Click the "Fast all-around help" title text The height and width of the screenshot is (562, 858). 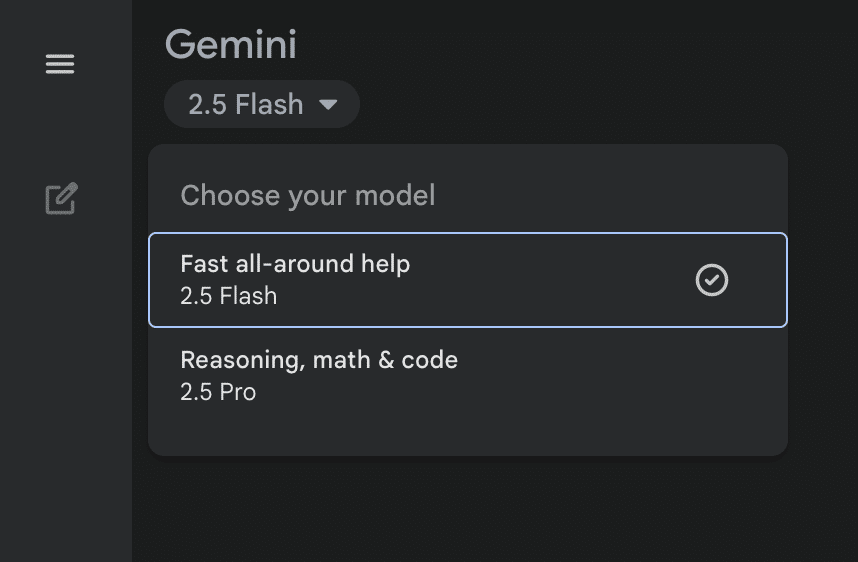click(295, 264)
